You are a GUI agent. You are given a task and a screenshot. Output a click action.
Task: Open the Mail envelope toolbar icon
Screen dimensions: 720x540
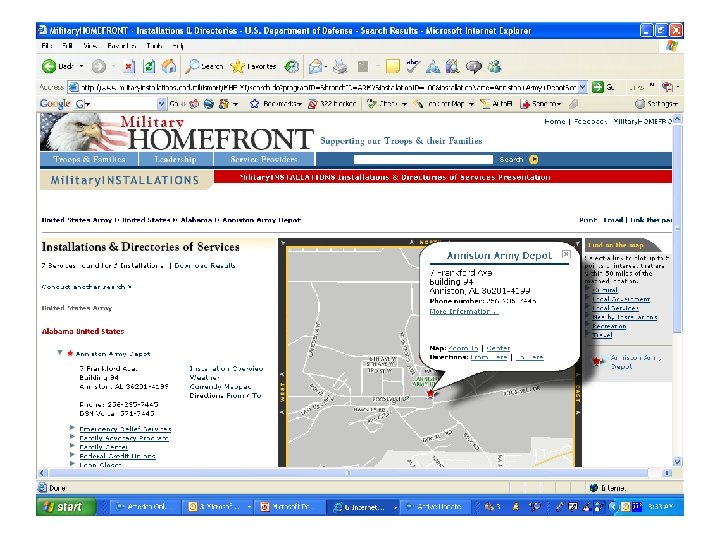pos(315,67)
